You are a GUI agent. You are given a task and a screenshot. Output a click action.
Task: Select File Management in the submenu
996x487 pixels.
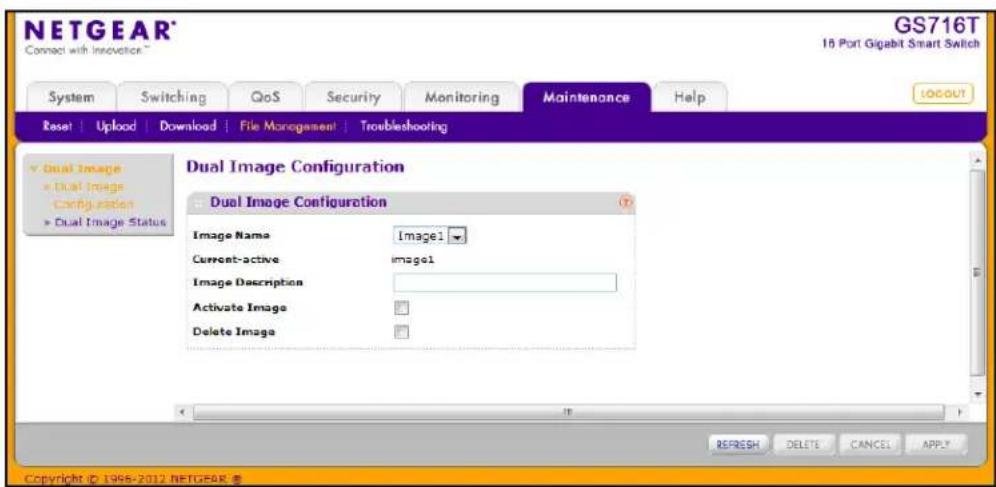pyautogui.click(x=287, y=126)
